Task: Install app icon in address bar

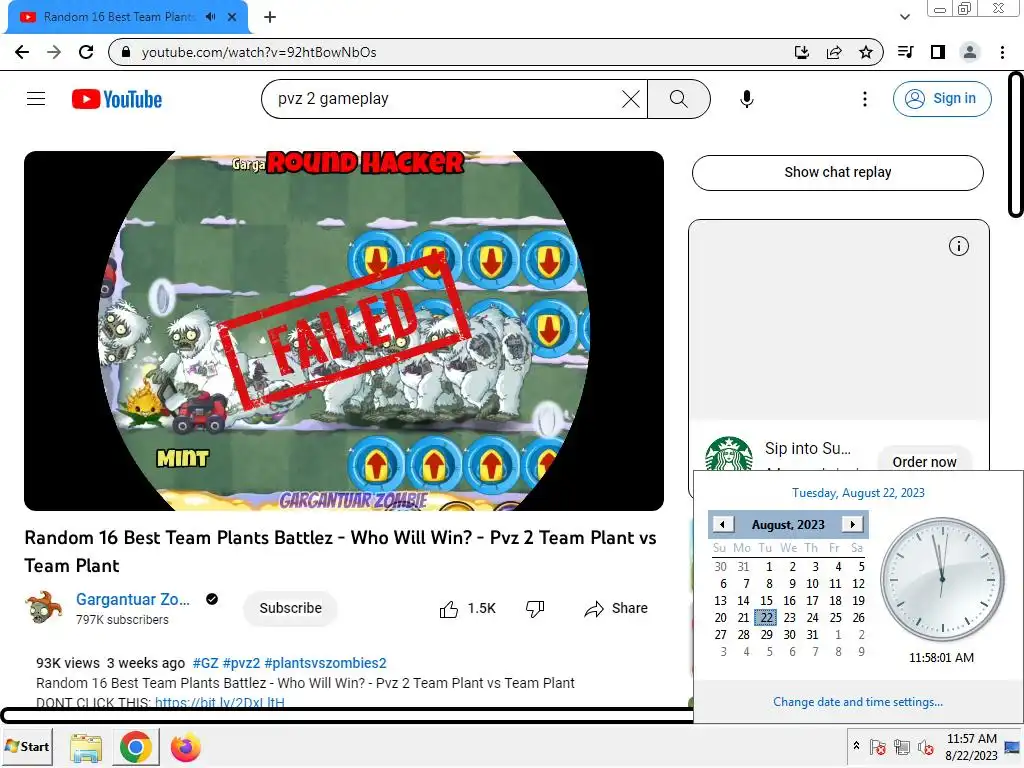Action: click(802, 52)
